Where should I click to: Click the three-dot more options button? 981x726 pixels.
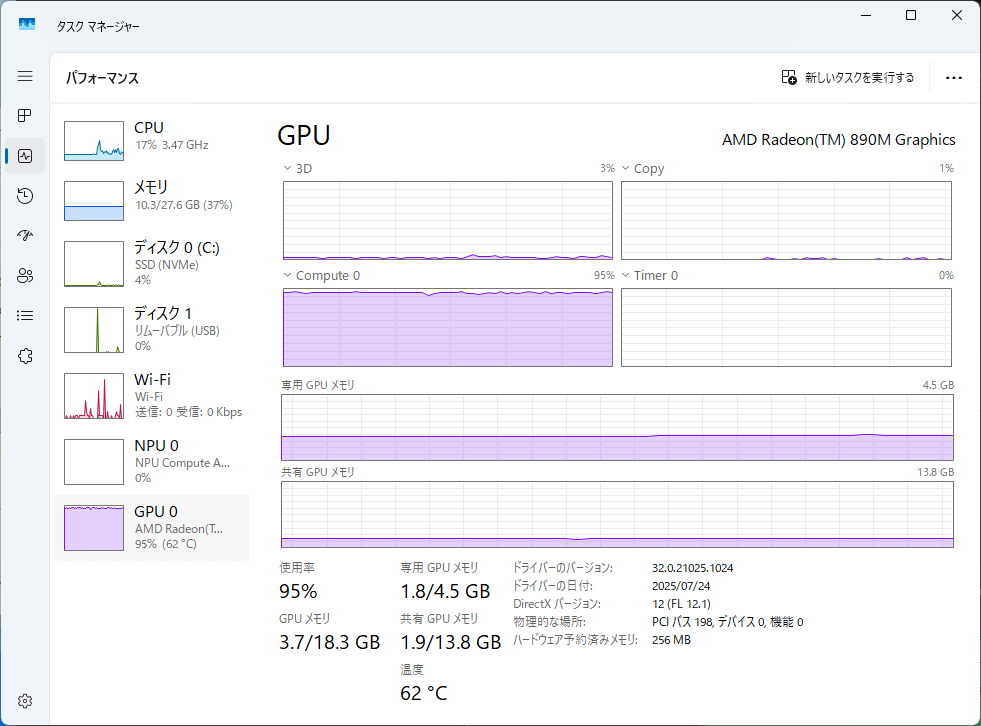tap(953, 78)
